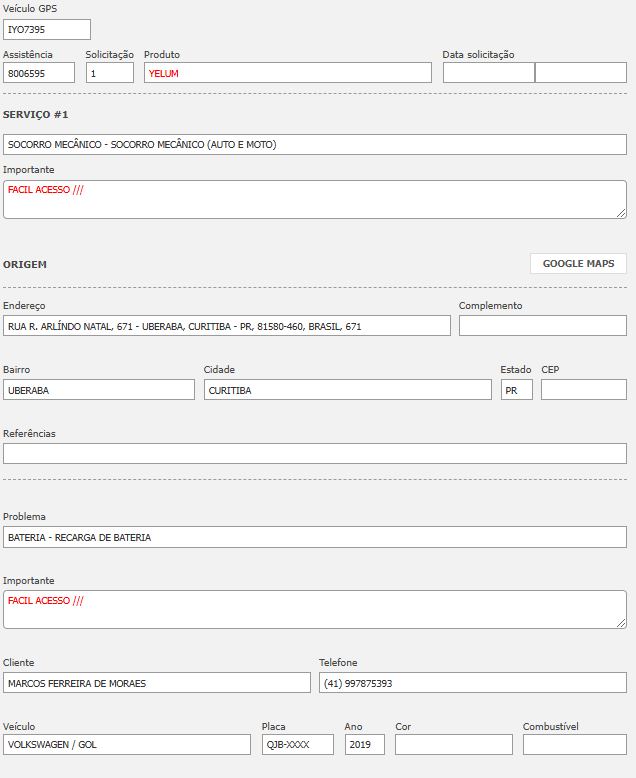Select the Endereço address field

(x=227, y=326)
